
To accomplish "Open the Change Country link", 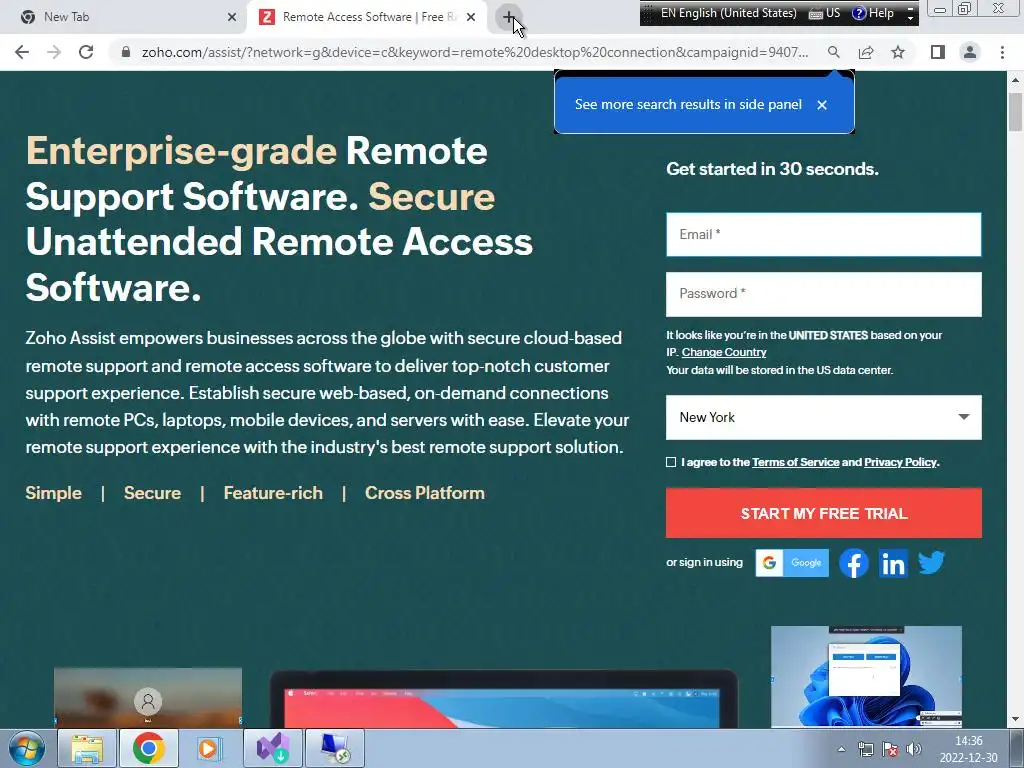I will [x=724, y=352].
